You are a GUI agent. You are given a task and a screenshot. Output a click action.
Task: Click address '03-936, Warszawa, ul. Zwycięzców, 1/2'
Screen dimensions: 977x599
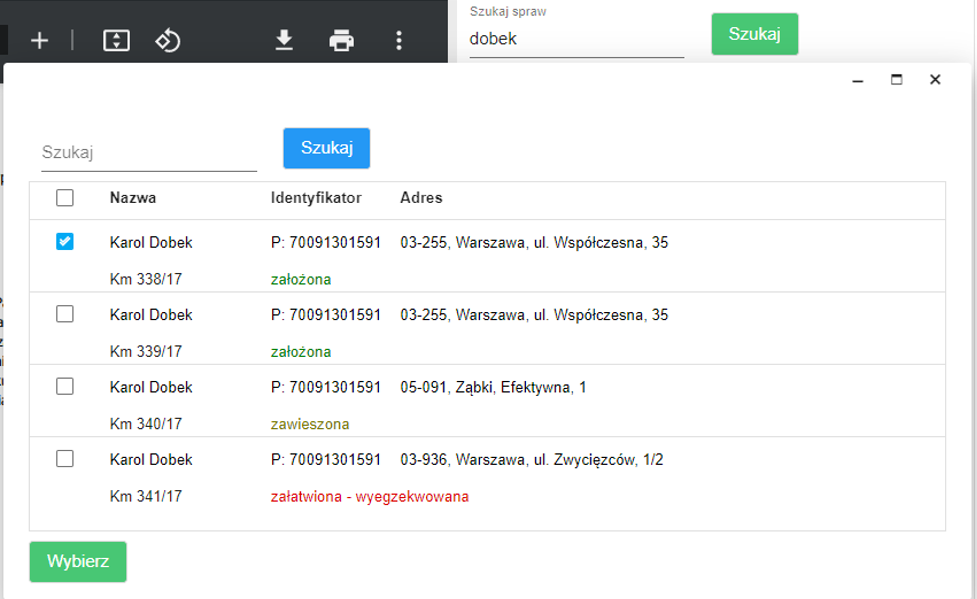(531, 460)
